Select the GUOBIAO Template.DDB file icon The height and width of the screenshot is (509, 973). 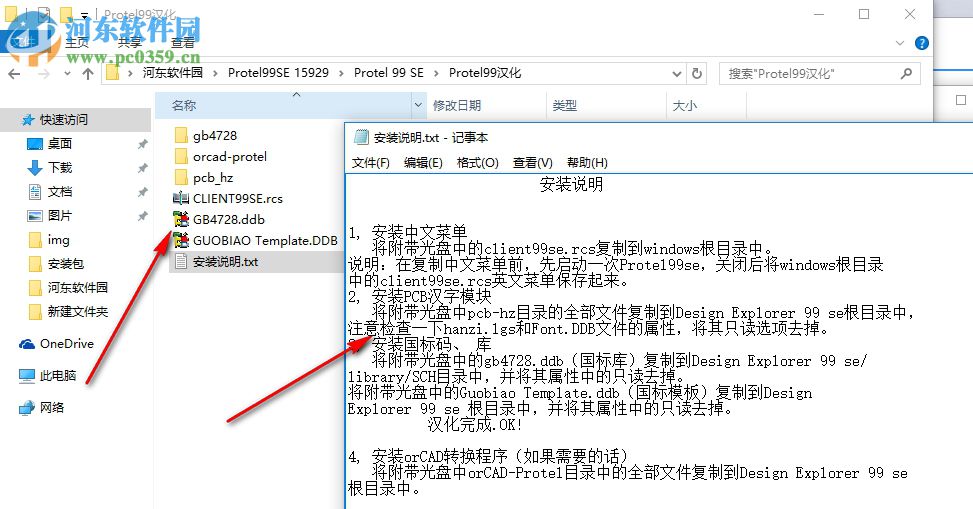(x=181, y=240)
